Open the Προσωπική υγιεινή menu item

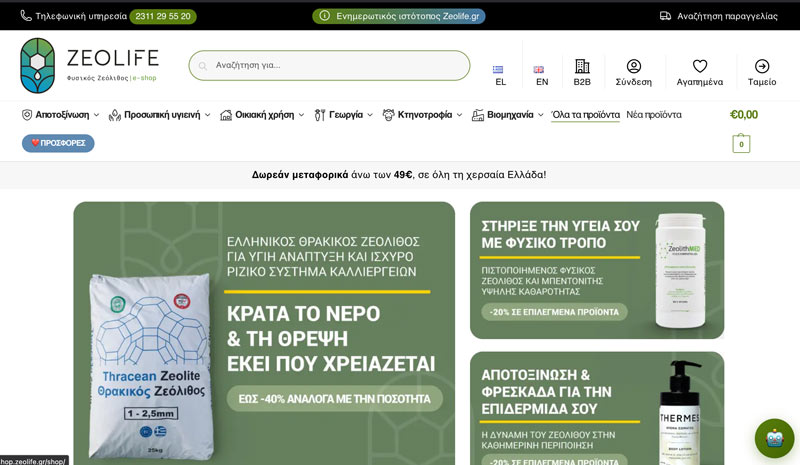click(x=162, y=115)
